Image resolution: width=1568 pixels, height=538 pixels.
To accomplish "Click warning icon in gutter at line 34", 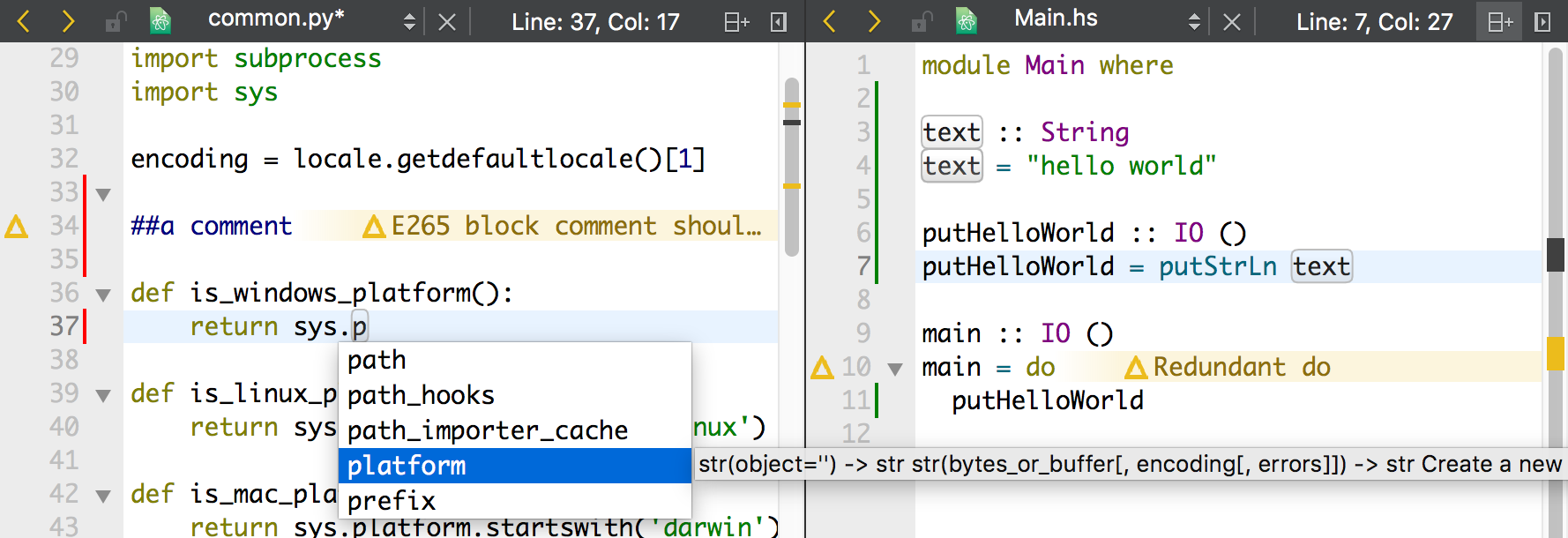I will (16, 227).
